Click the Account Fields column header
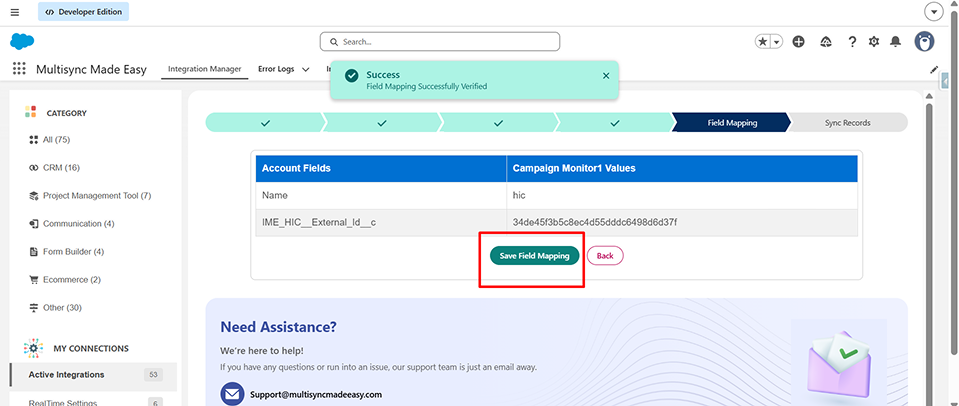 (x=381, y=168)
